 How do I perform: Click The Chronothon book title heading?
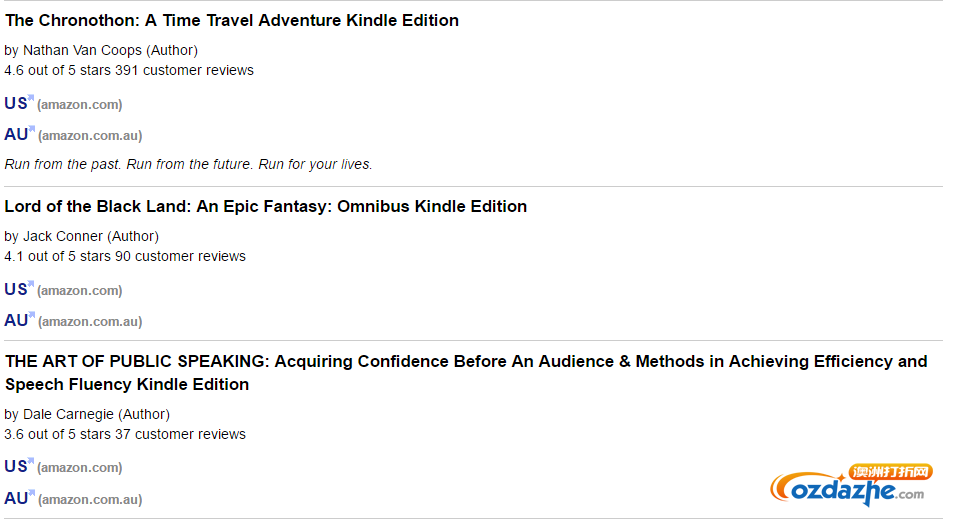point(232,20)
